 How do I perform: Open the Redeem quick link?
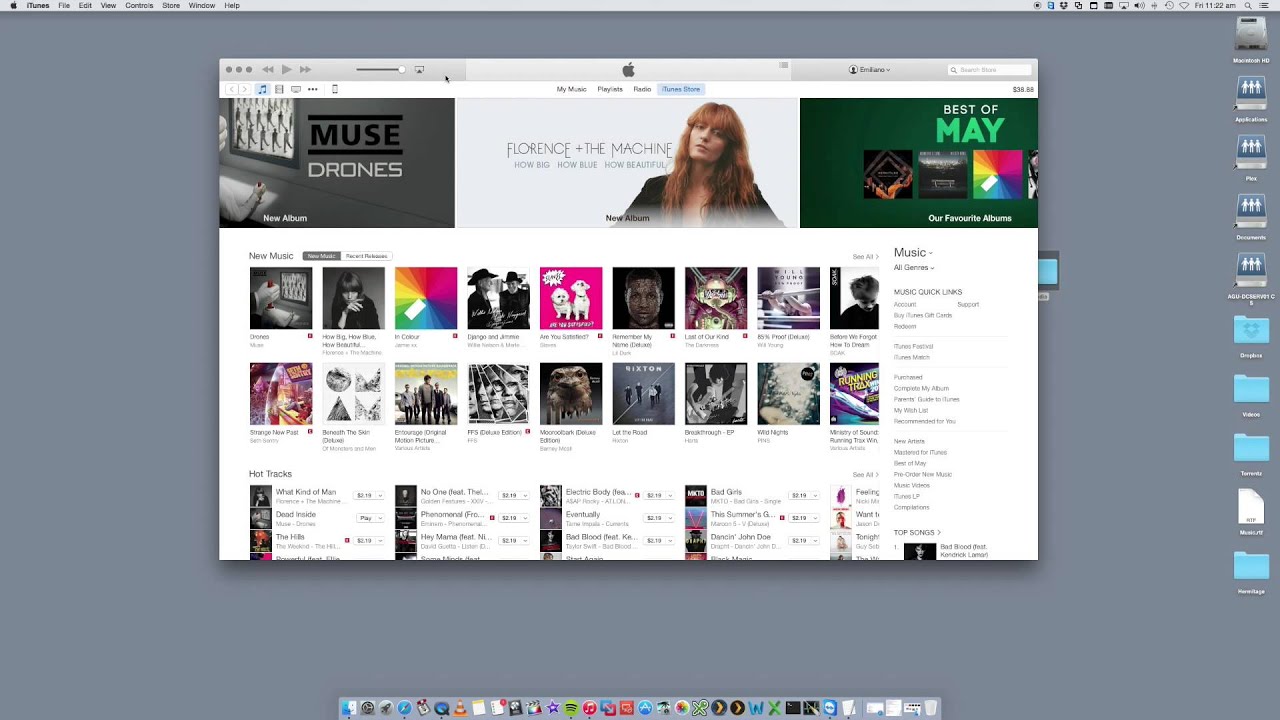pos(905,326)
